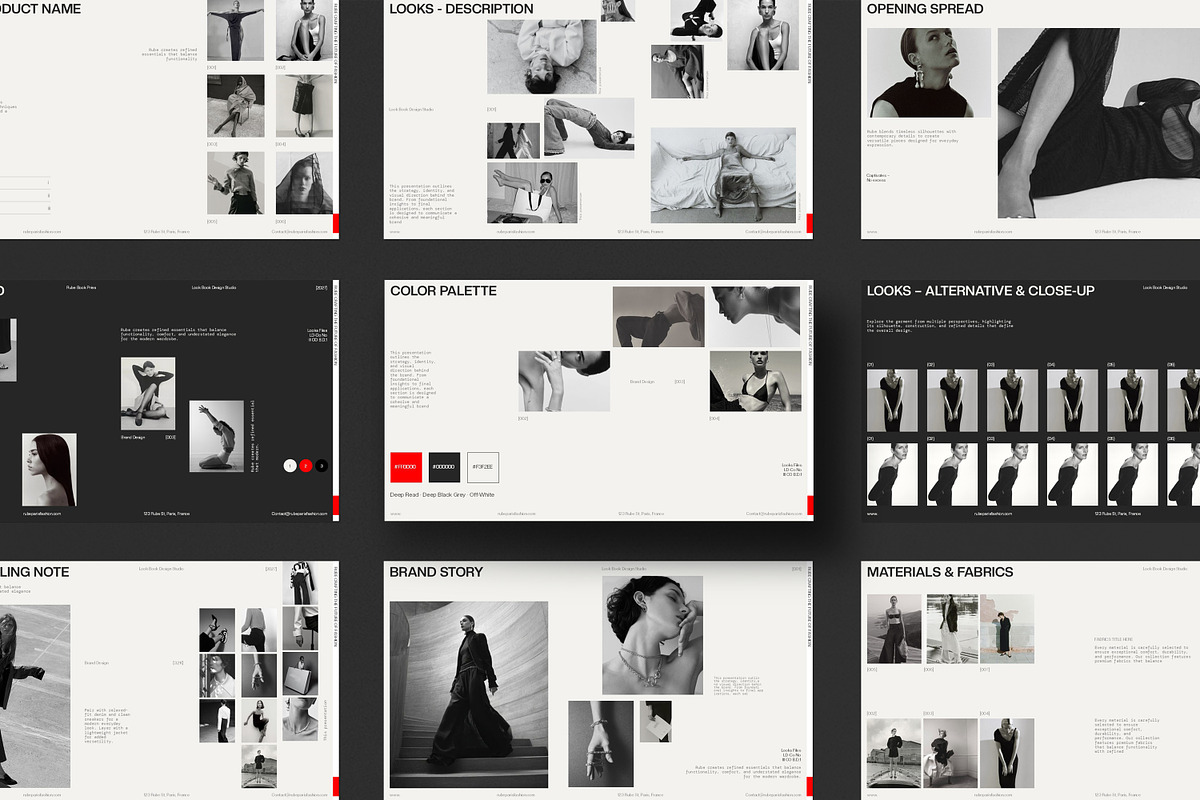Screen dimensions: 1200x800
Task: Select the woman arching in jeans photo in Looks Description
Action: (589, 128)
